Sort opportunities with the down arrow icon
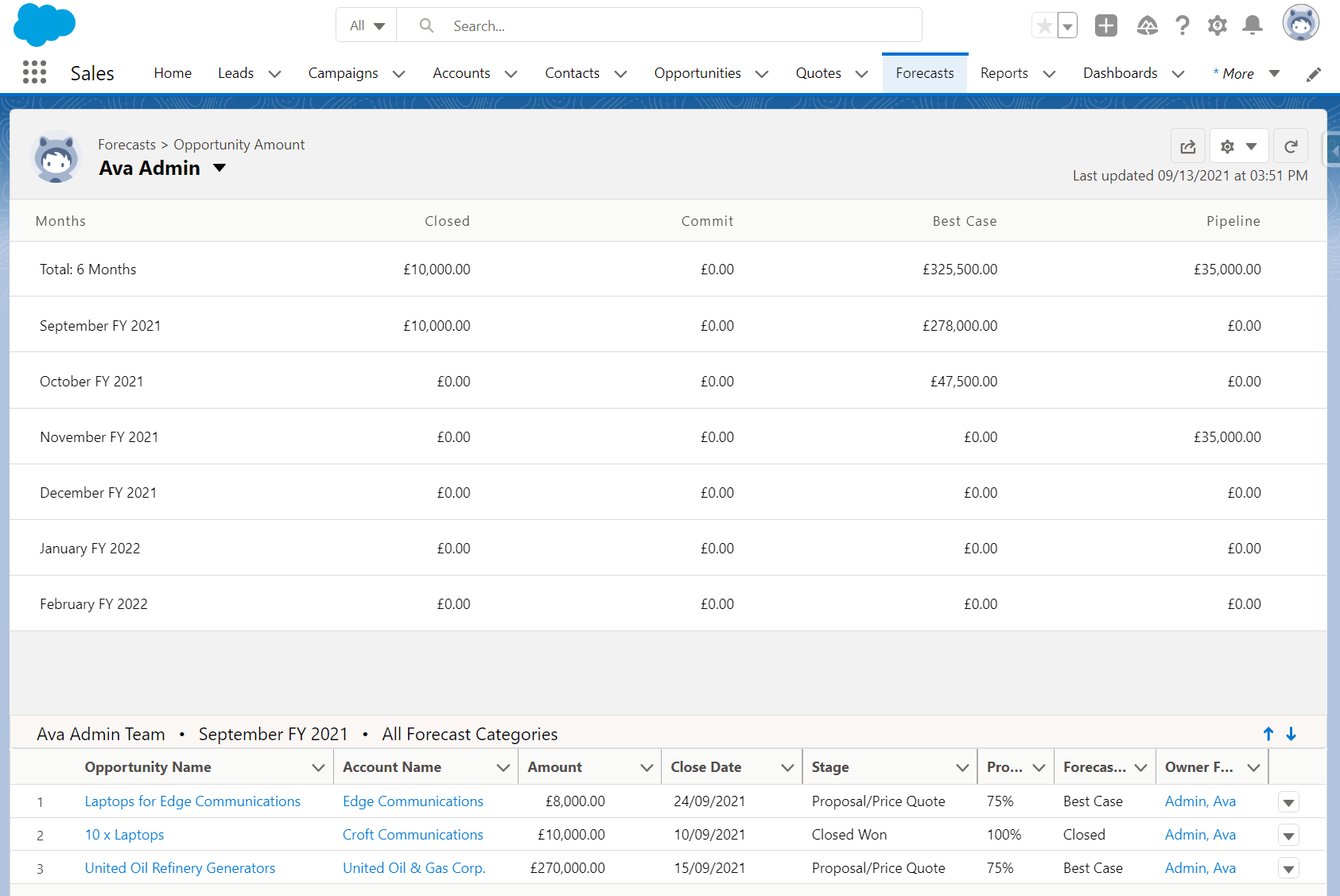 click(x=1290, y=734)
